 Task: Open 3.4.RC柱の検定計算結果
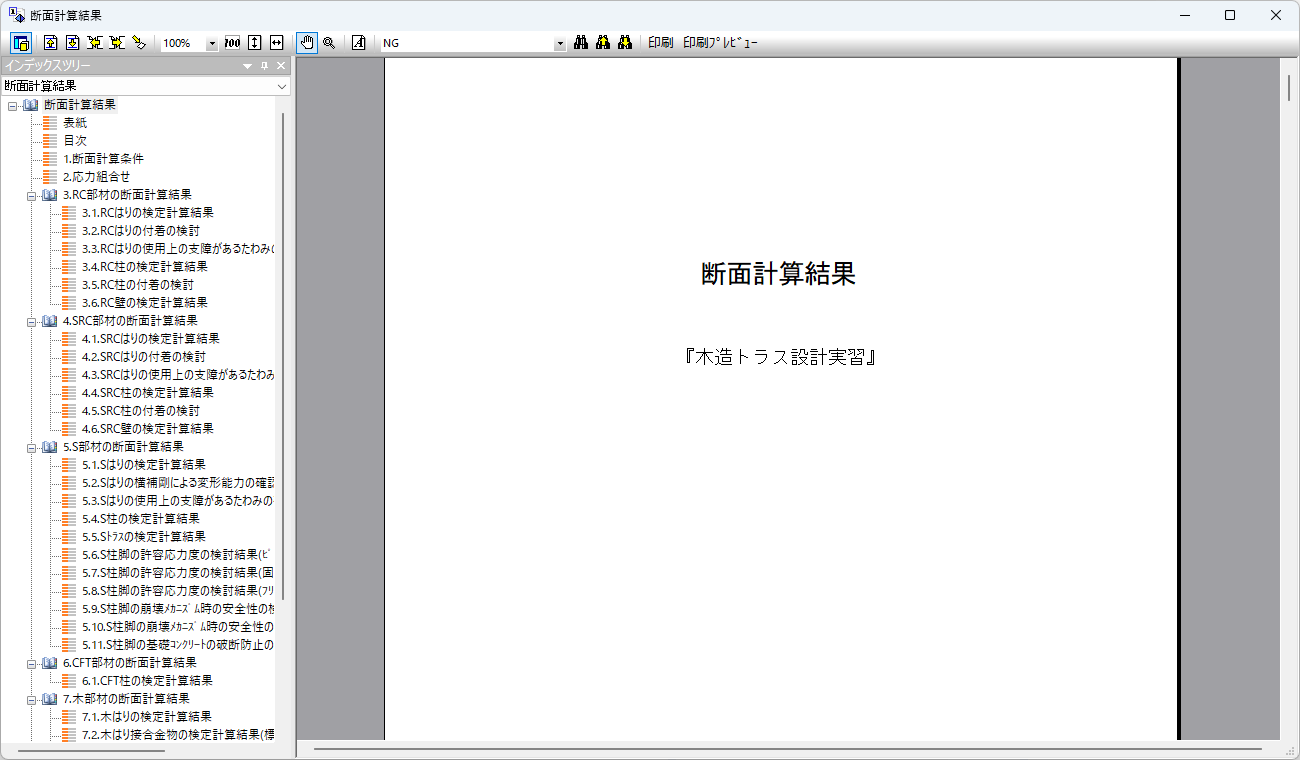click(x=144, y=267)
